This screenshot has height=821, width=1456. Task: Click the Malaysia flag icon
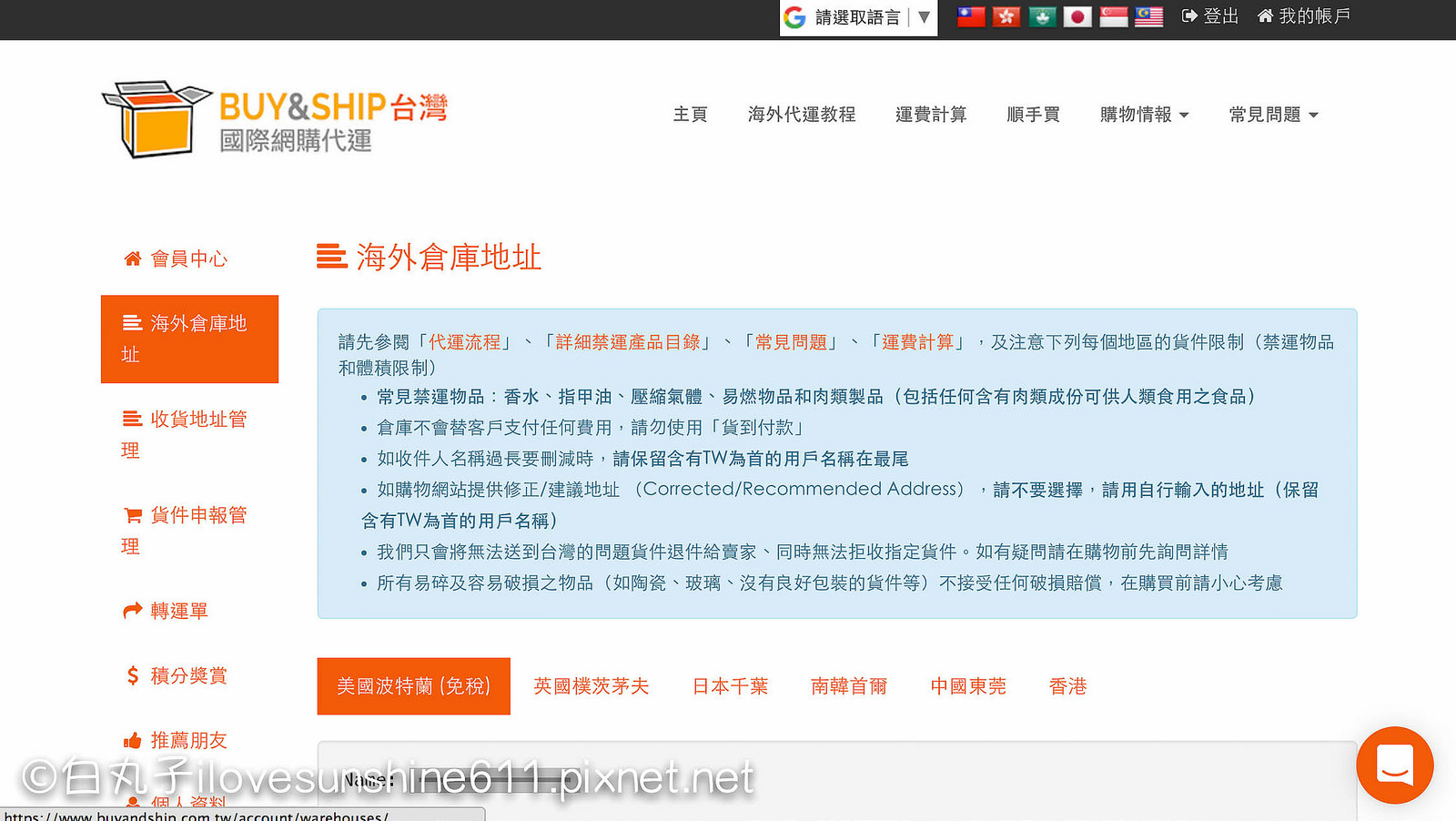pos(1148,16)
